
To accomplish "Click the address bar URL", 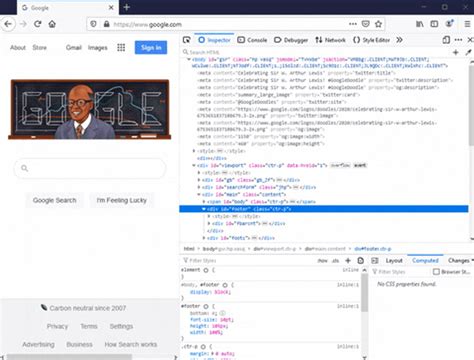I will tap(147, 24).
